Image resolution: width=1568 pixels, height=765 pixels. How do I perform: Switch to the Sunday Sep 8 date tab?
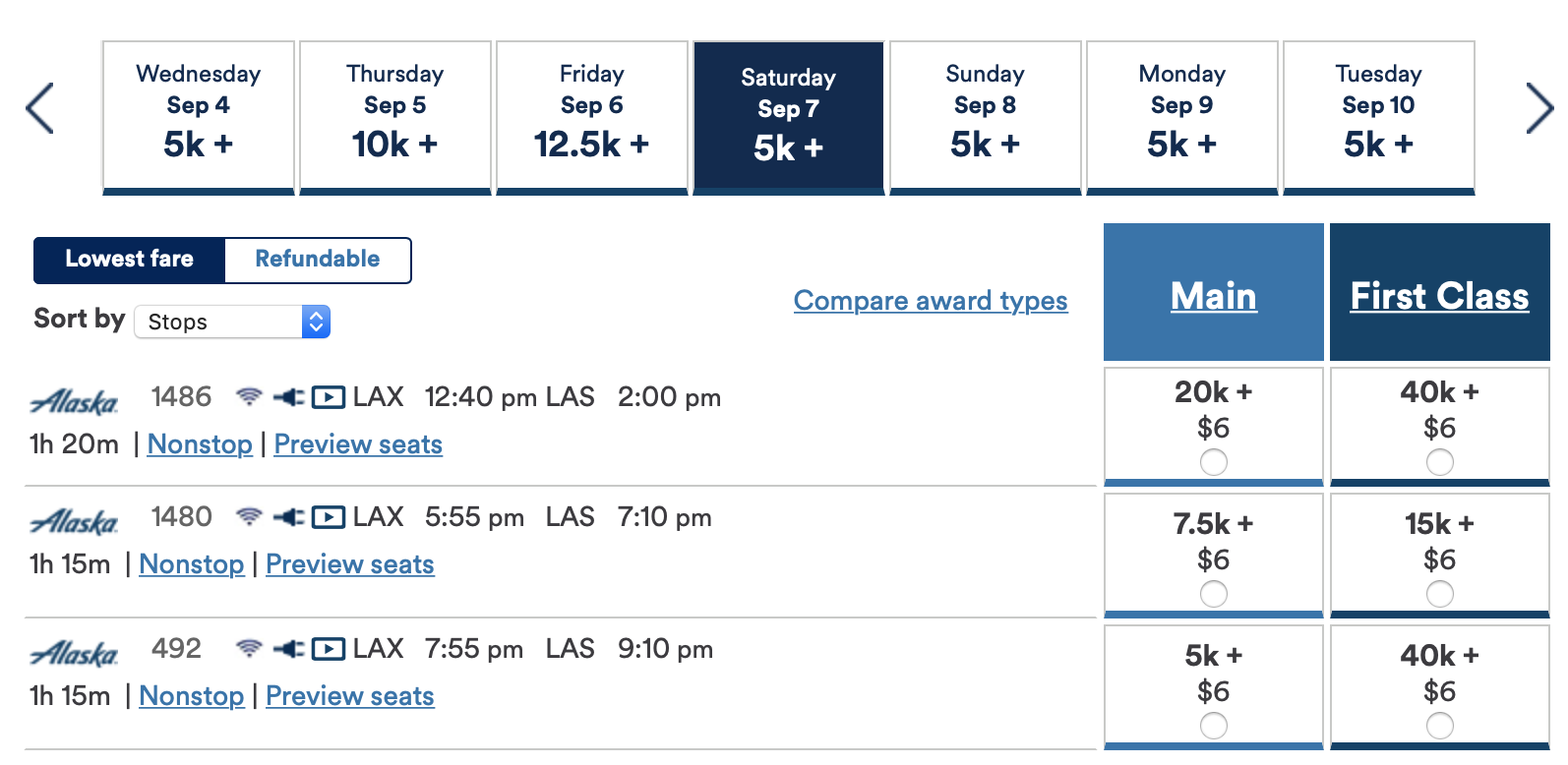(x=985, y=116)
